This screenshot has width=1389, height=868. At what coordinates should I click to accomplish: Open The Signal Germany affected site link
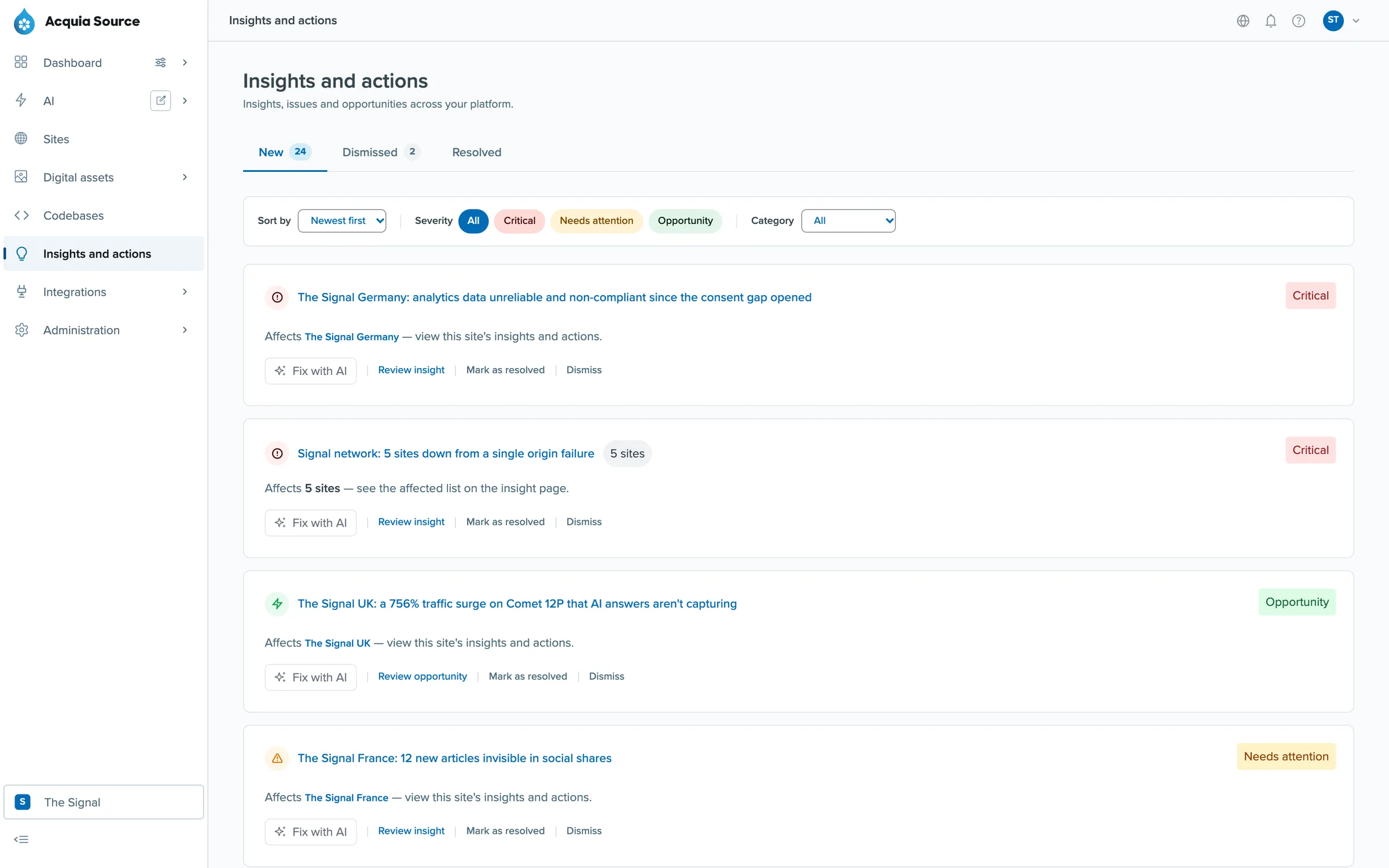(352, 337)
